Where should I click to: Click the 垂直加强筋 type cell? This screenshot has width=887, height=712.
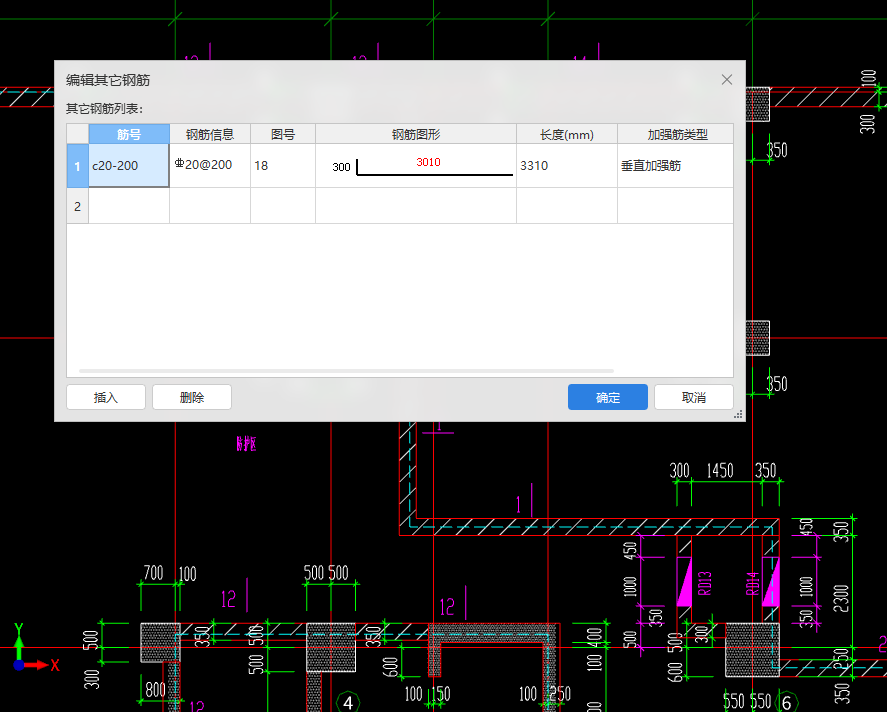point(675,166)
